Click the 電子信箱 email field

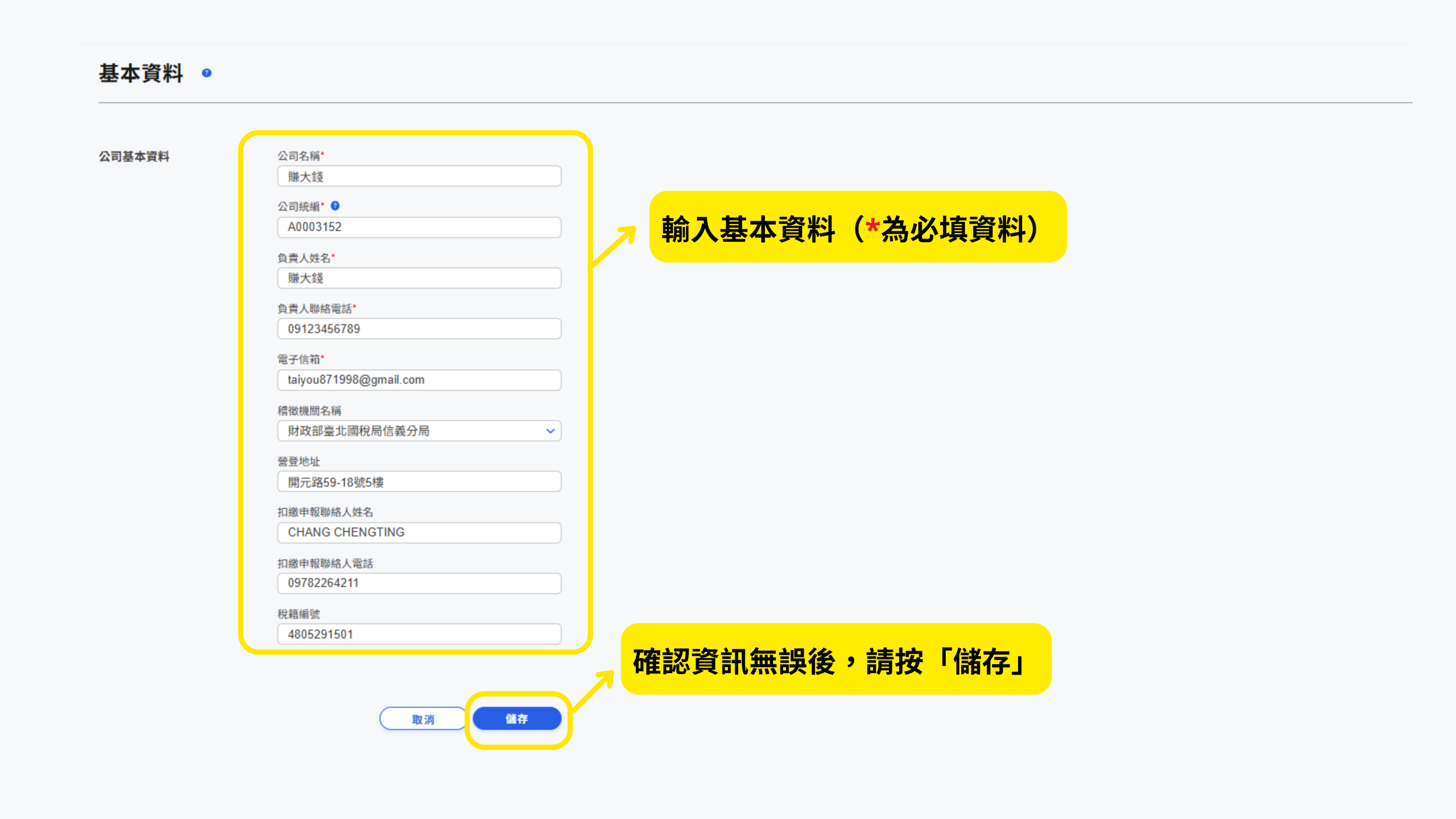(419, 380)
